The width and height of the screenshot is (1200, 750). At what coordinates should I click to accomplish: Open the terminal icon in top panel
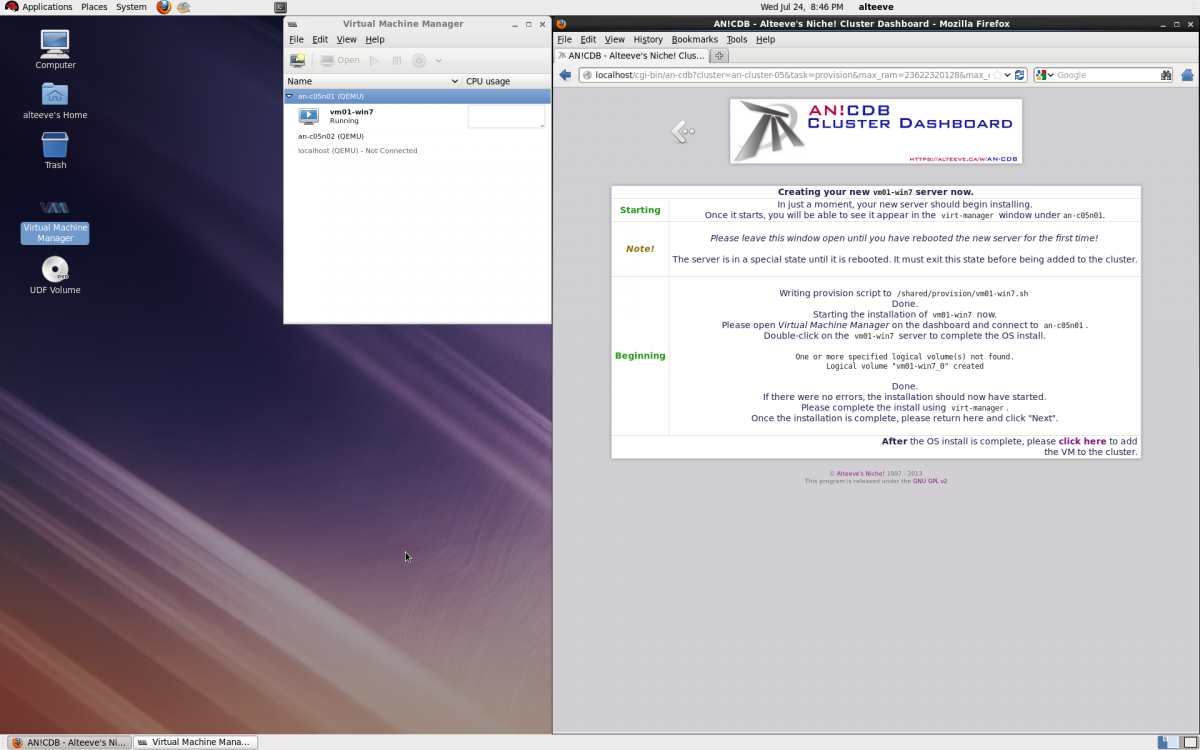click(281, 7)
